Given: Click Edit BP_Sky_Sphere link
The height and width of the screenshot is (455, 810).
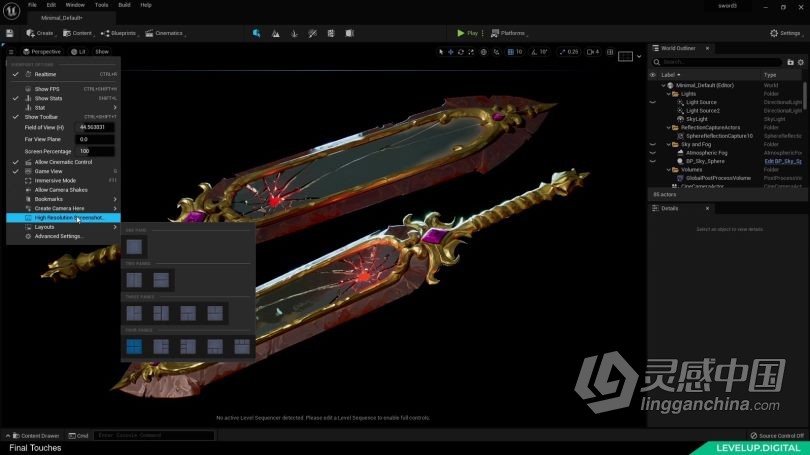Looking at the screenshot, I should pyautogui.click(x=783, y=161).
